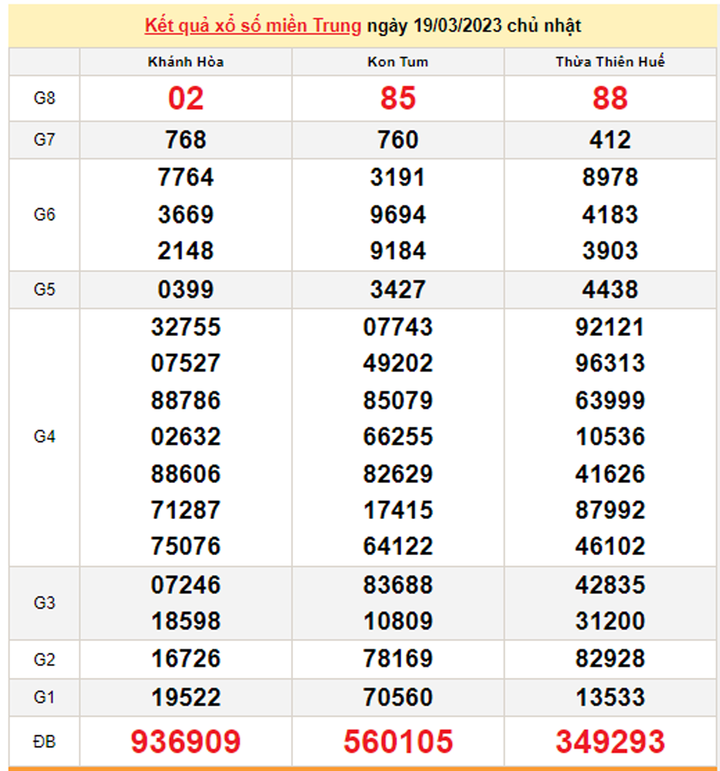Click G3 value 31200

tap(610, 621)
